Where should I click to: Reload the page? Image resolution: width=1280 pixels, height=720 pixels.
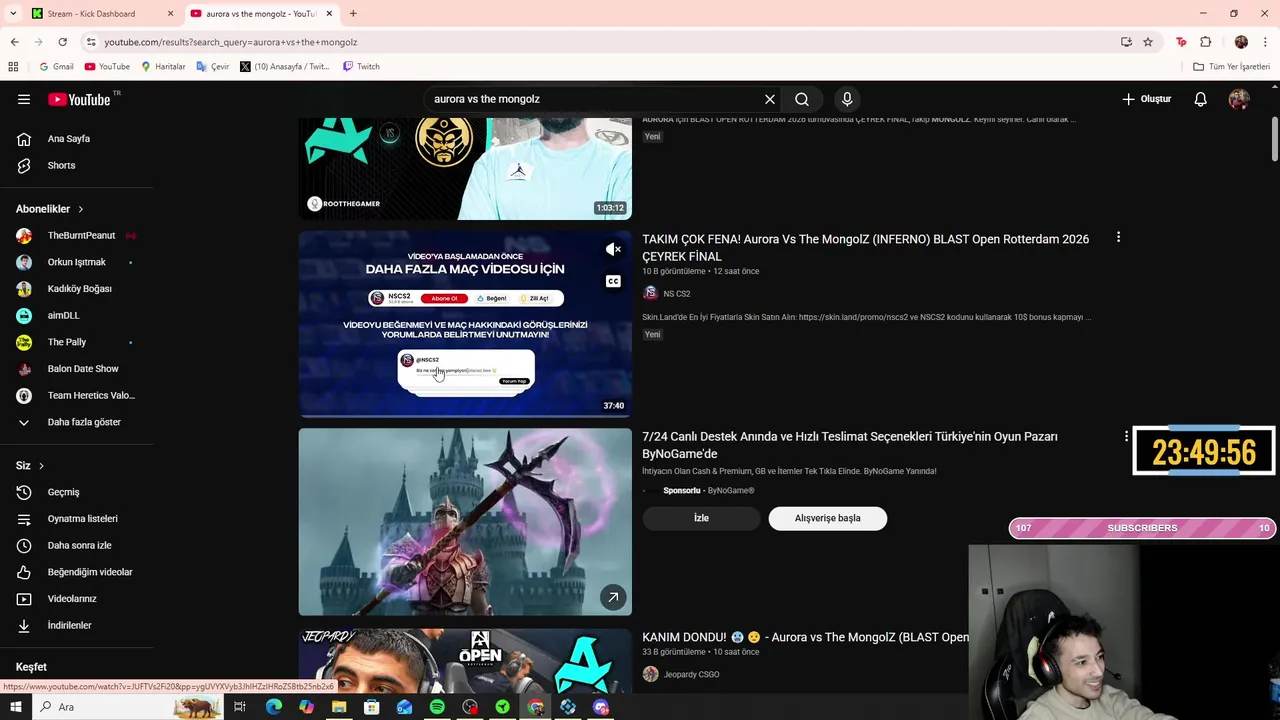[x=62, y=42]
